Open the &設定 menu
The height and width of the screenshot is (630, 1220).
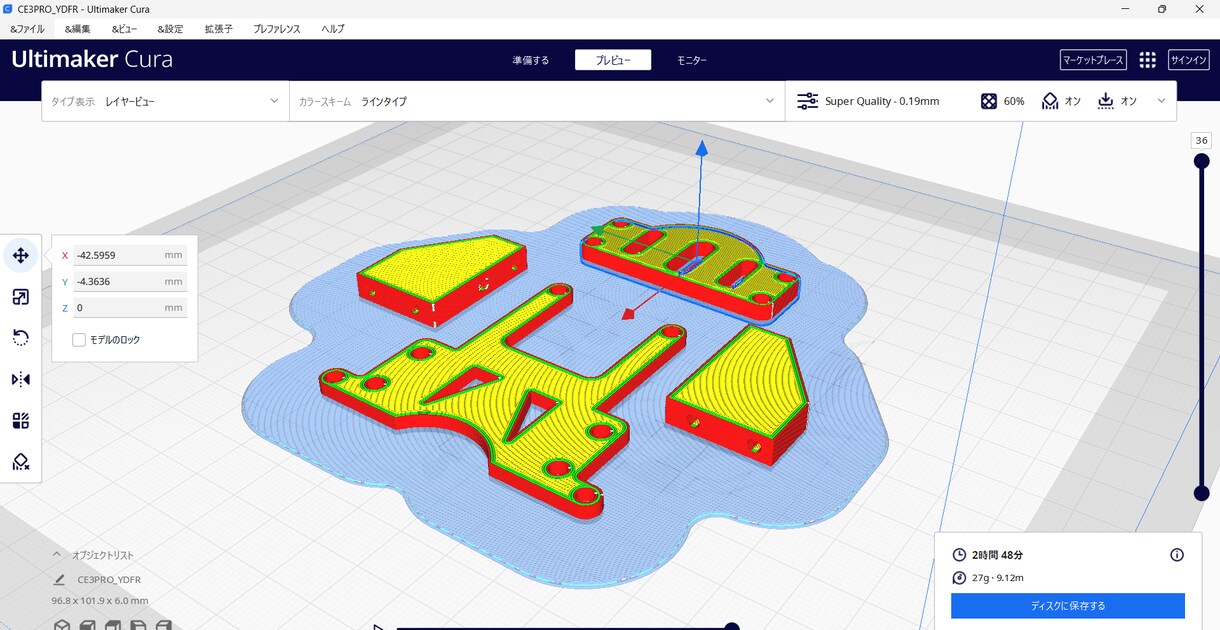coord(170,29)
